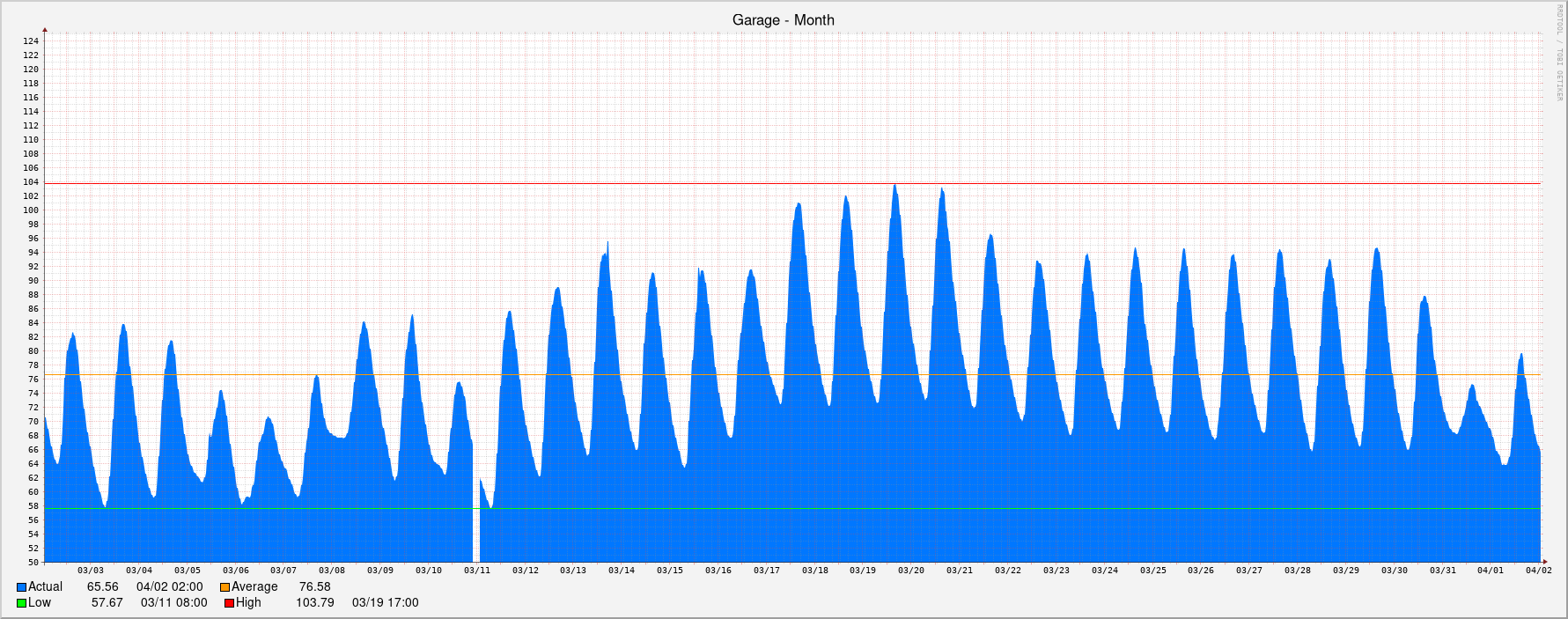The image size is (1568, 619).
Task: Click the Actual value 65.56
Action: 102,587
